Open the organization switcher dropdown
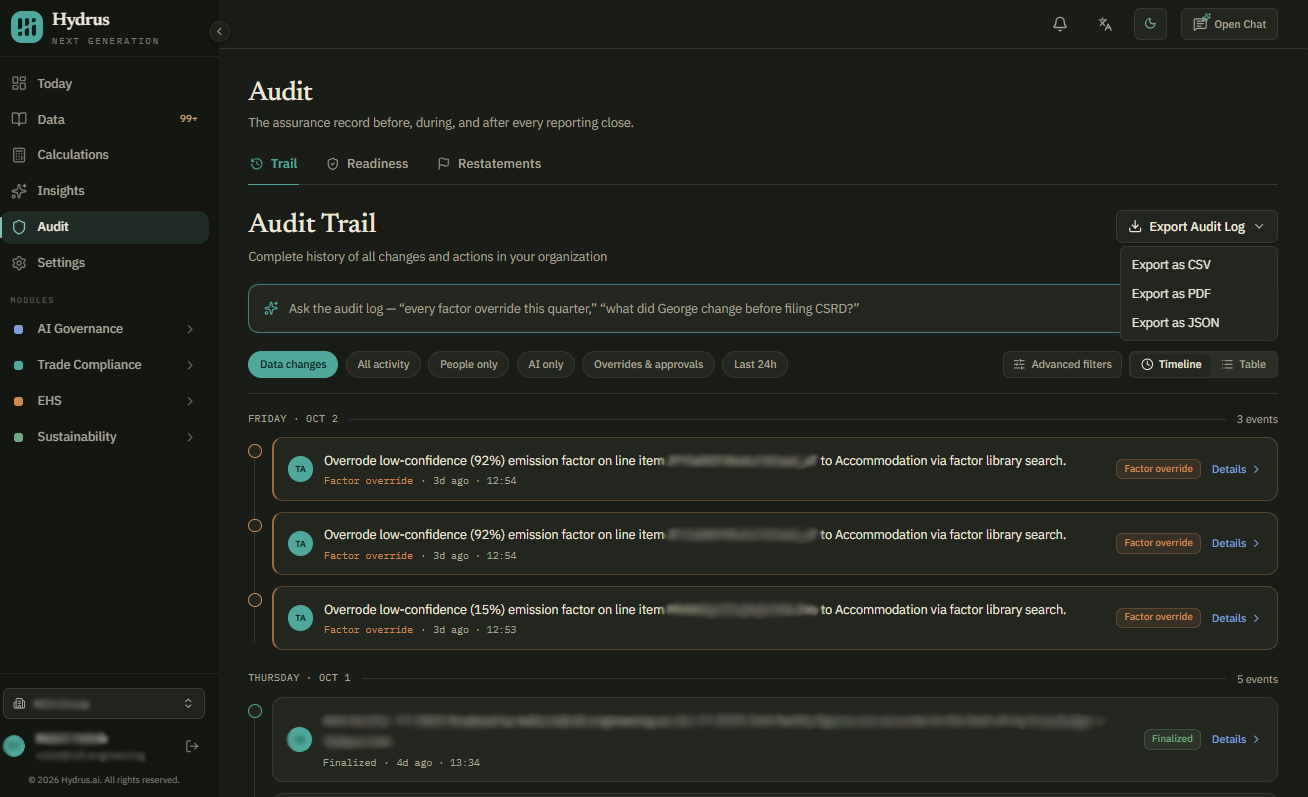The image size is (1308, 797). [x=104, y=704]
